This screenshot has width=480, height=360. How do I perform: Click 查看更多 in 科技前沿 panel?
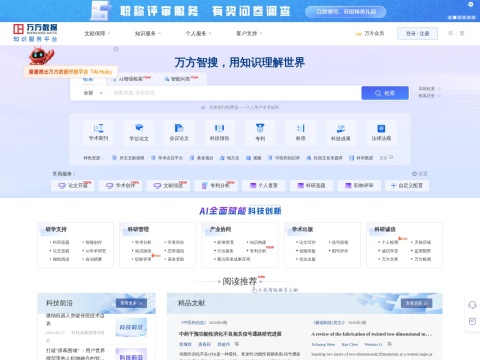click(x=131, y=303)
